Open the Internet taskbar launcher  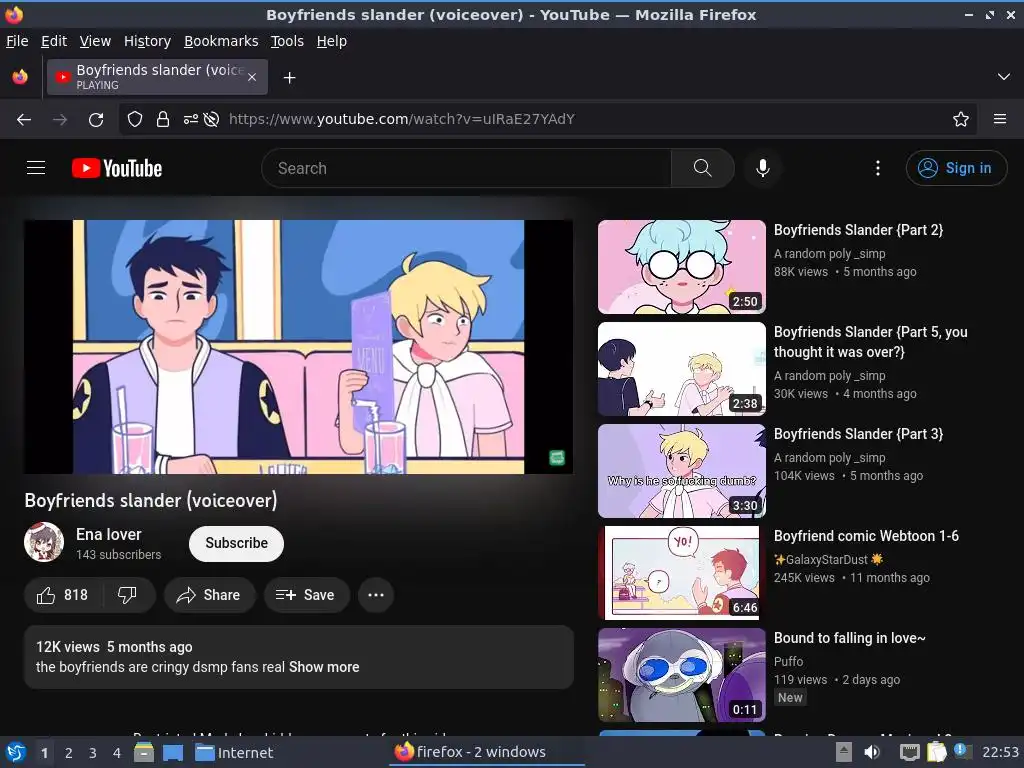(x=234, y=752)
